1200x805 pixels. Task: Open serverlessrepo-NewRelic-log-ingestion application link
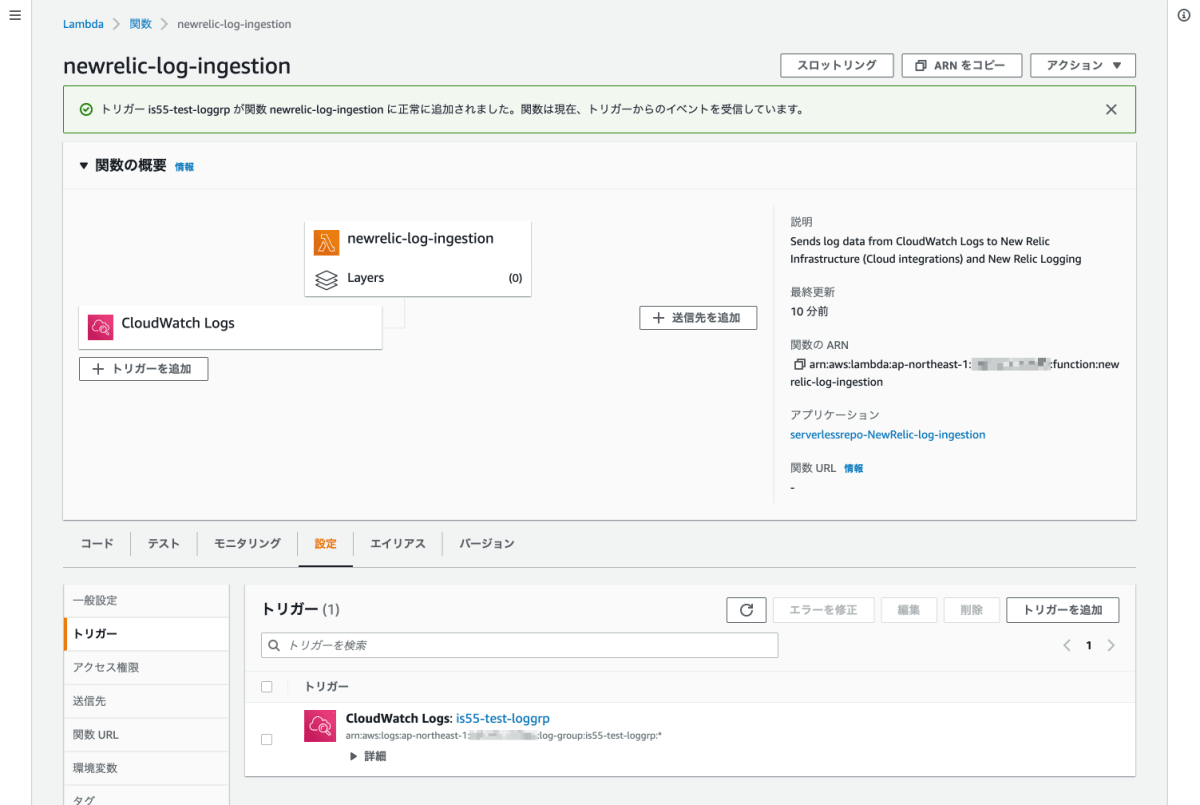pyautogui.click(x=888, y=434)
